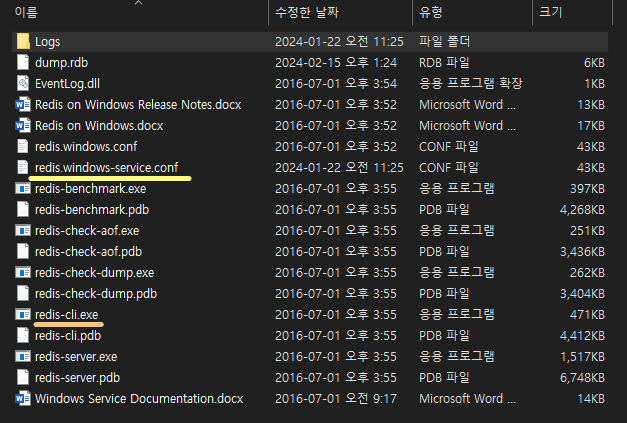The image size is (627, 423).
Task: Click the redis-benchmark.exe application icon
Action: pos(23,188)
